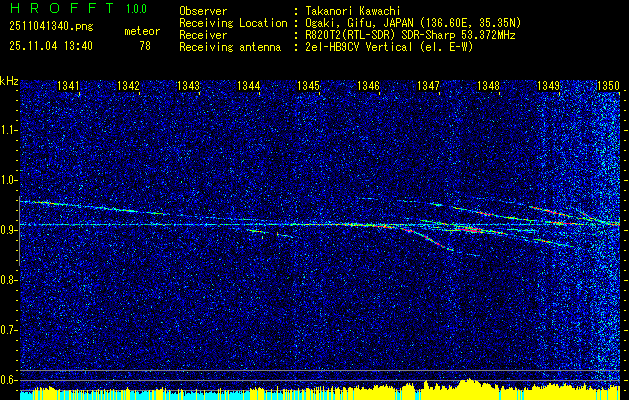
Task: Click the timestamp 25.11.04 13:40
Action: point(51,46)
